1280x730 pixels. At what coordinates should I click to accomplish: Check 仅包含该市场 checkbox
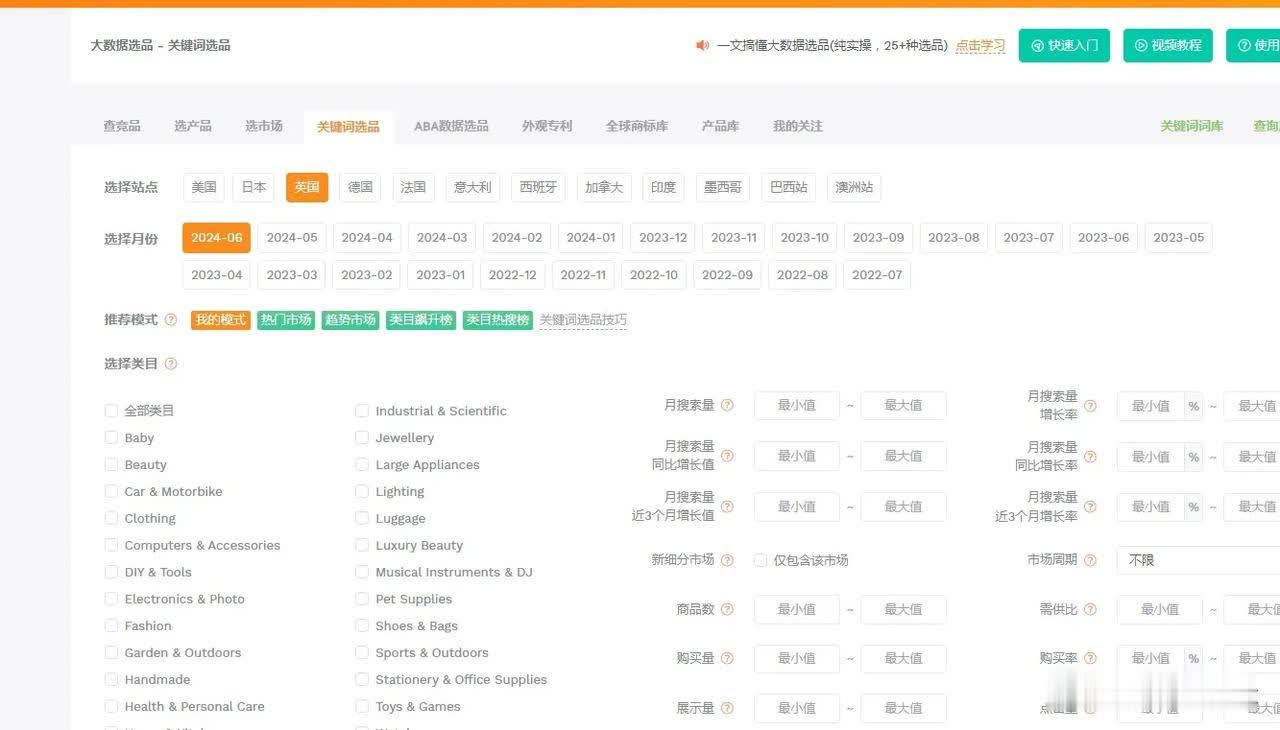click(760, 560)
